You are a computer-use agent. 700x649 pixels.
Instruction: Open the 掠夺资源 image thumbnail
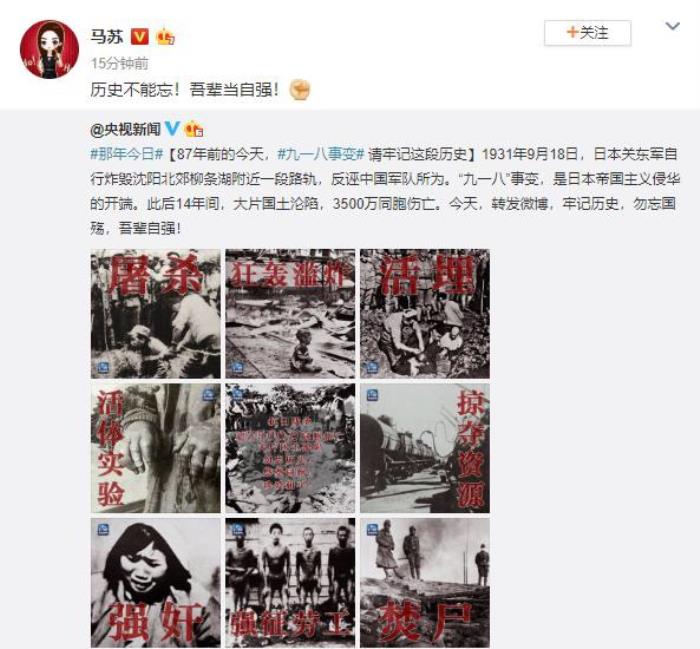pos(425,448)
